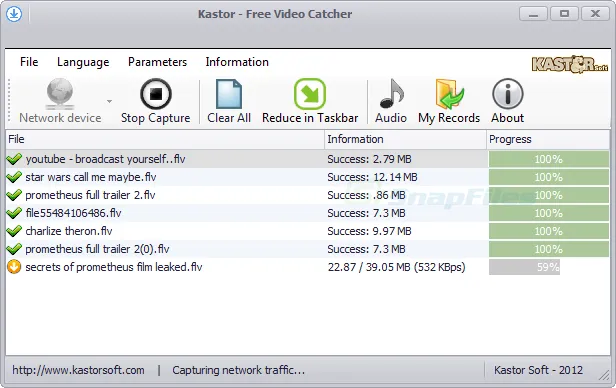The image size is (616, 388).
Task: Click Kastor Soft - 2012 status text
Action: coord(538,370)
